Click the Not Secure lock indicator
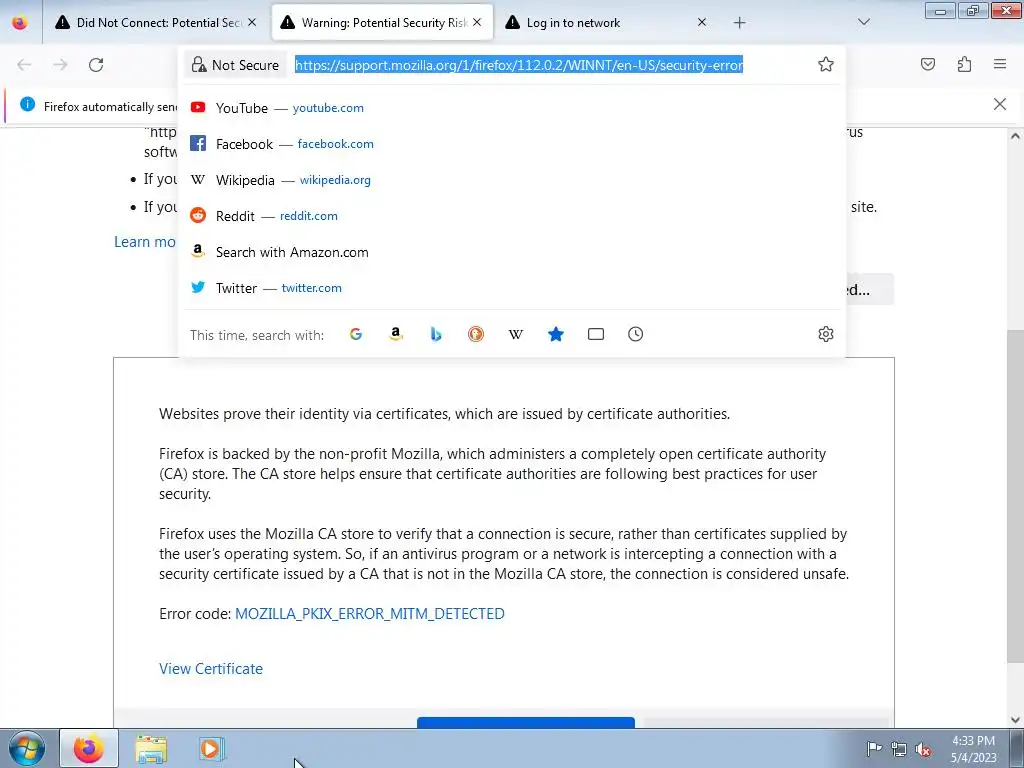1024x768 pixels. pos(235,65)
